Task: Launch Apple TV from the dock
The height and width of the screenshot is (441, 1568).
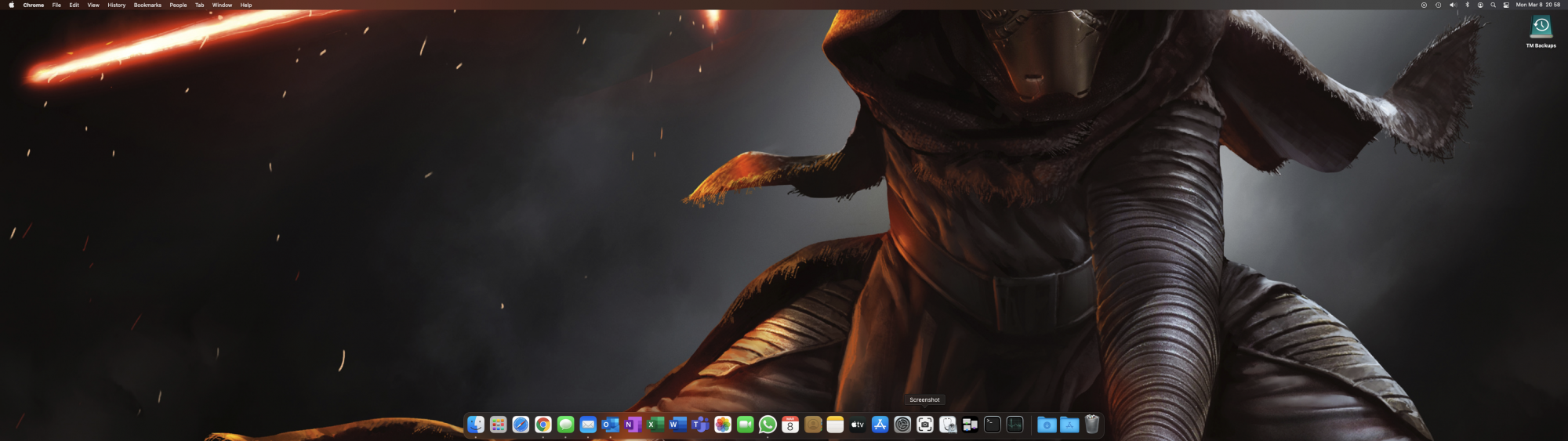Action: pyautogui.click(x=858, y=425)
